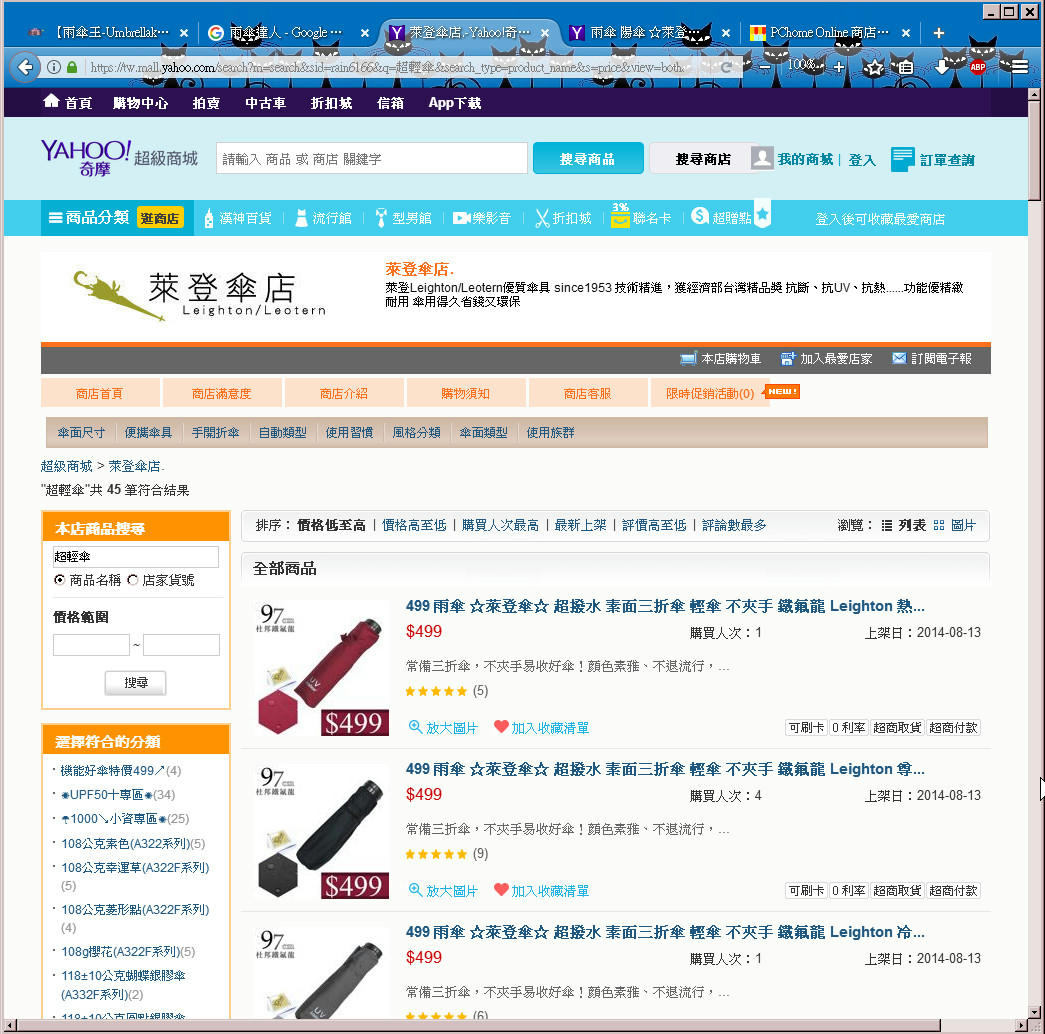Image resolution: width=1045 pixels, height=1034 pixels.
Task: Sort by 購買人次最高
Action: point(501,525)
